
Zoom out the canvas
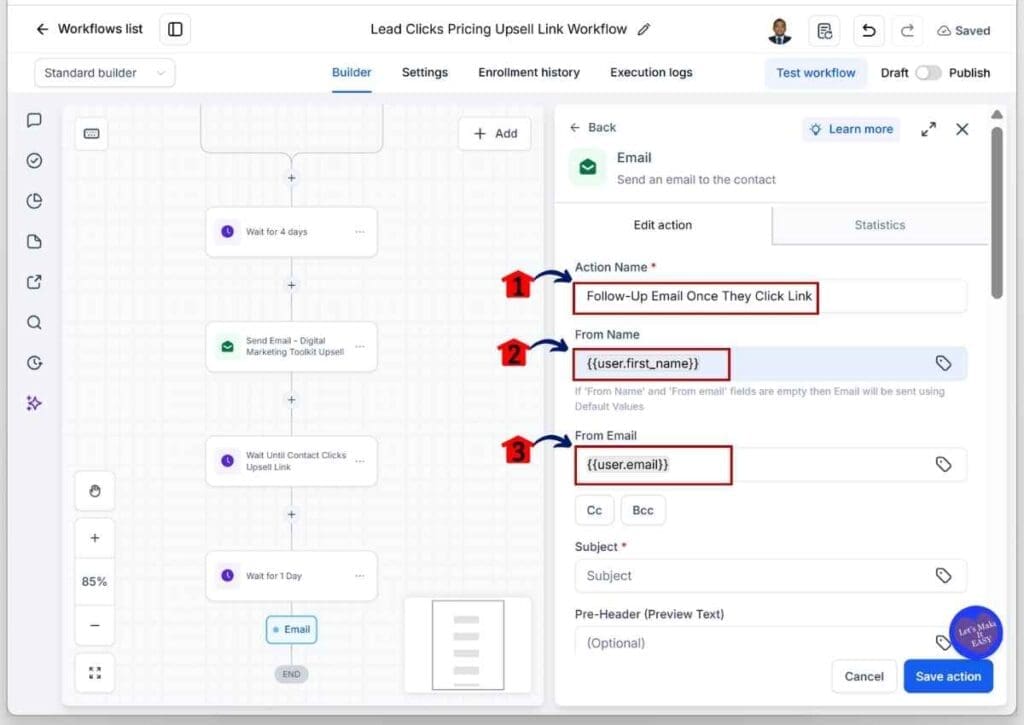pos(95,626)
